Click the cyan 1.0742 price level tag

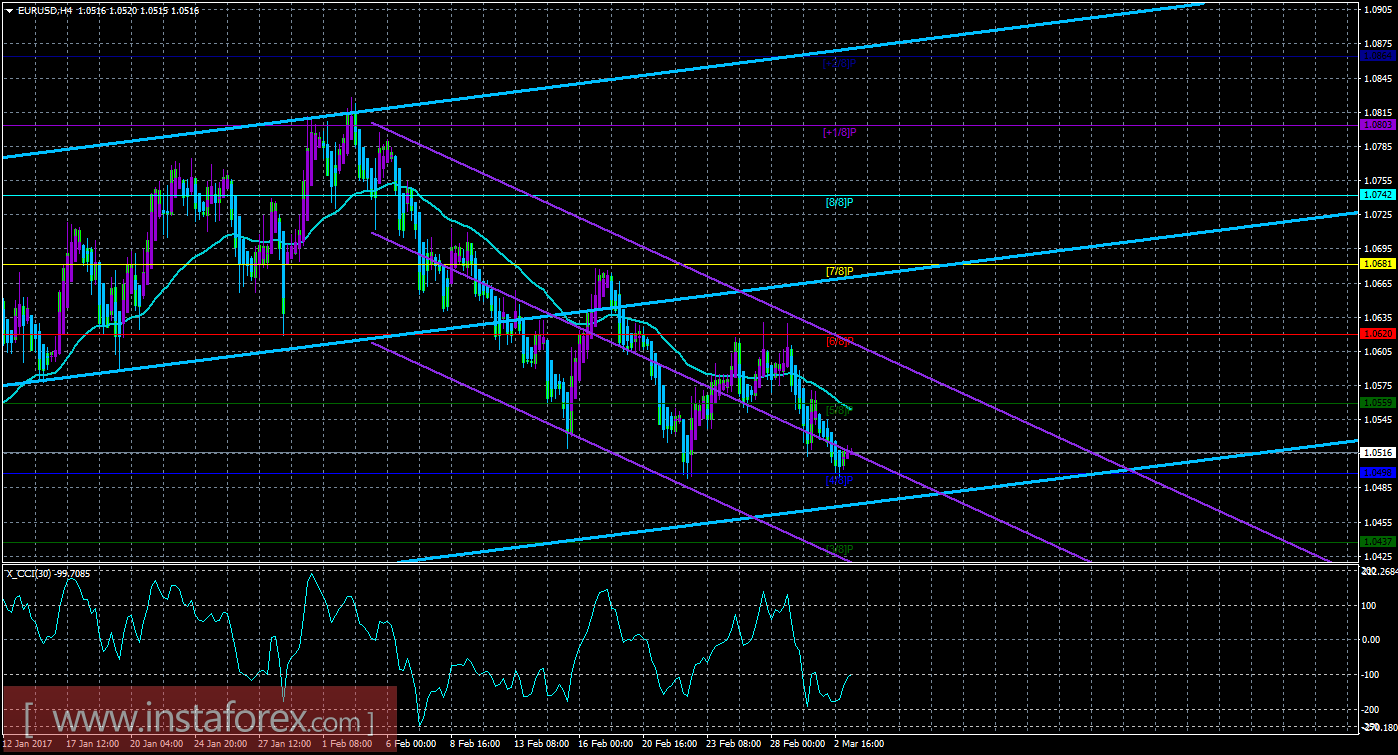point(1377,194)
